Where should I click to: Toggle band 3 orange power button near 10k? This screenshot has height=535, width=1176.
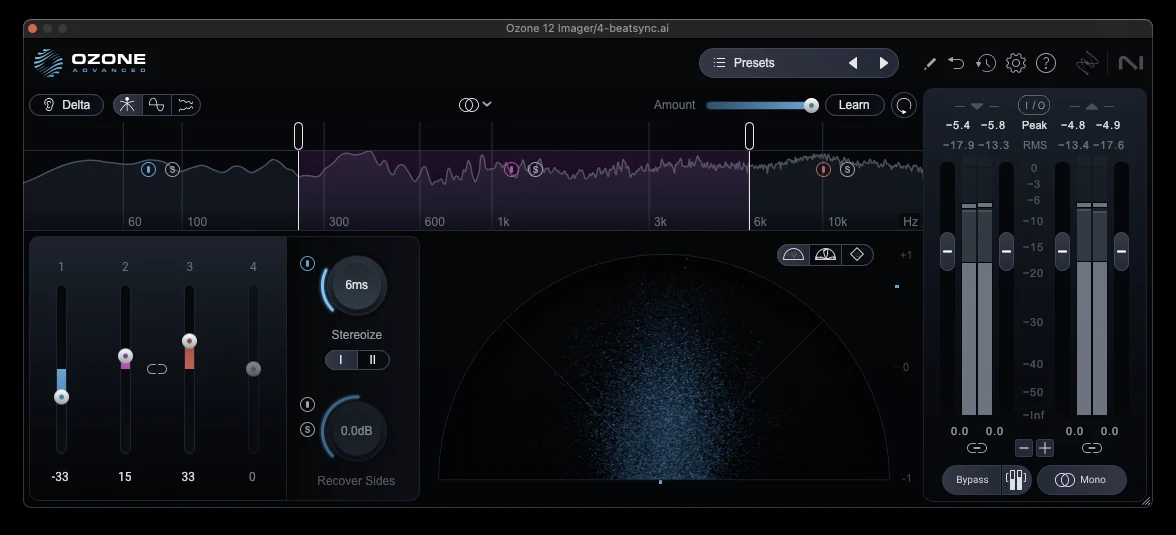(824, 170)
